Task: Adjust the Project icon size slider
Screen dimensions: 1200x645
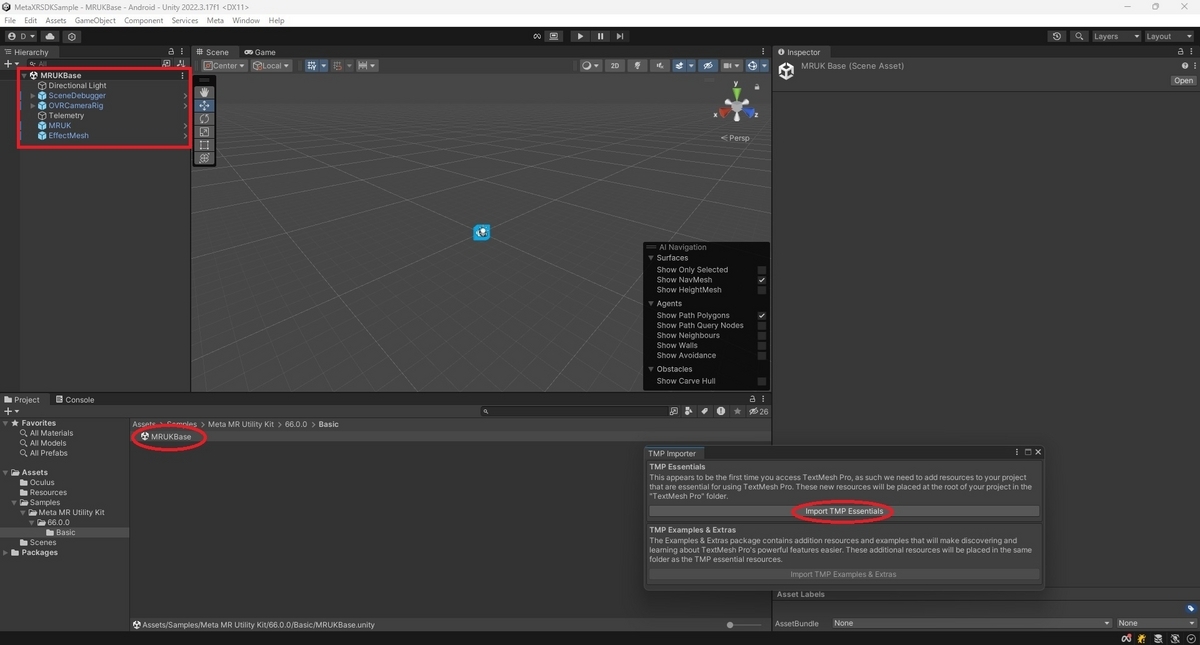Action: [x=746, y=625]
